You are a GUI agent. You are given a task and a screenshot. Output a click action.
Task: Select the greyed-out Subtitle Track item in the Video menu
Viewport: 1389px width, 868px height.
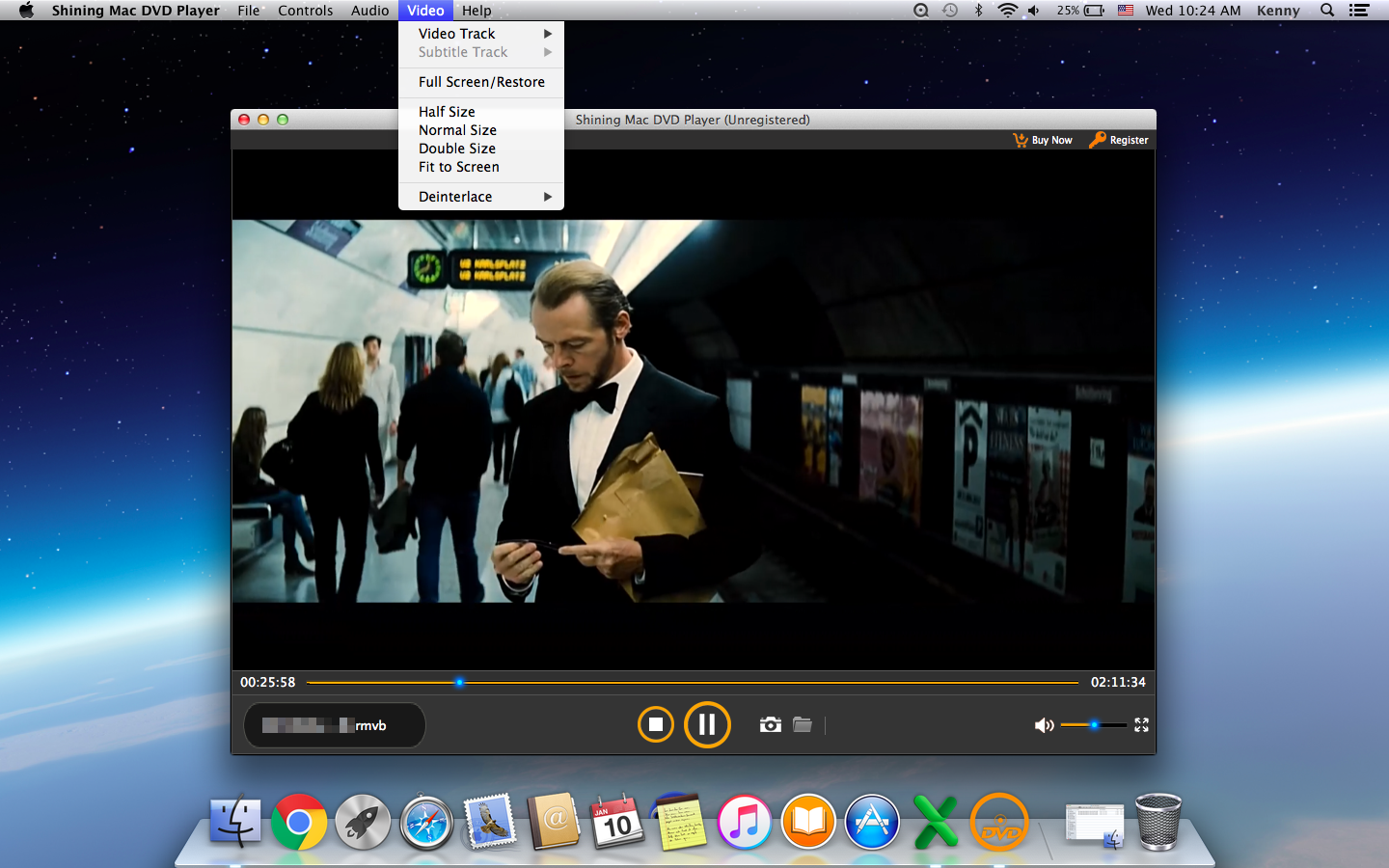[x=481, y=52]
